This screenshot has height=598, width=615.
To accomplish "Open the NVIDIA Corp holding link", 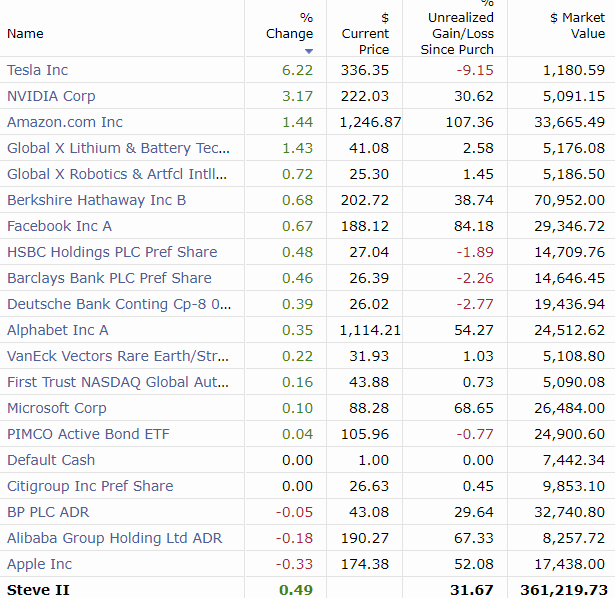I will [x=51, y=96].
